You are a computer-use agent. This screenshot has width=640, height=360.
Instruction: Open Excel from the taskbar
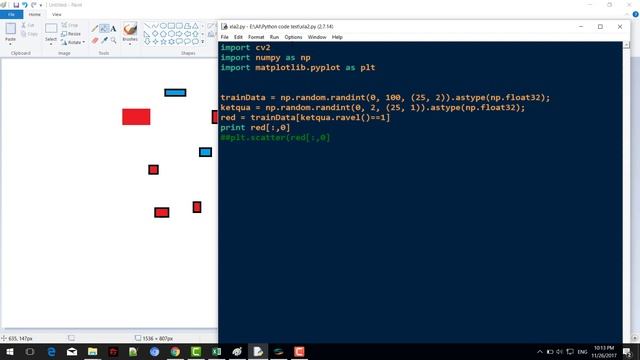click(216, 351)
